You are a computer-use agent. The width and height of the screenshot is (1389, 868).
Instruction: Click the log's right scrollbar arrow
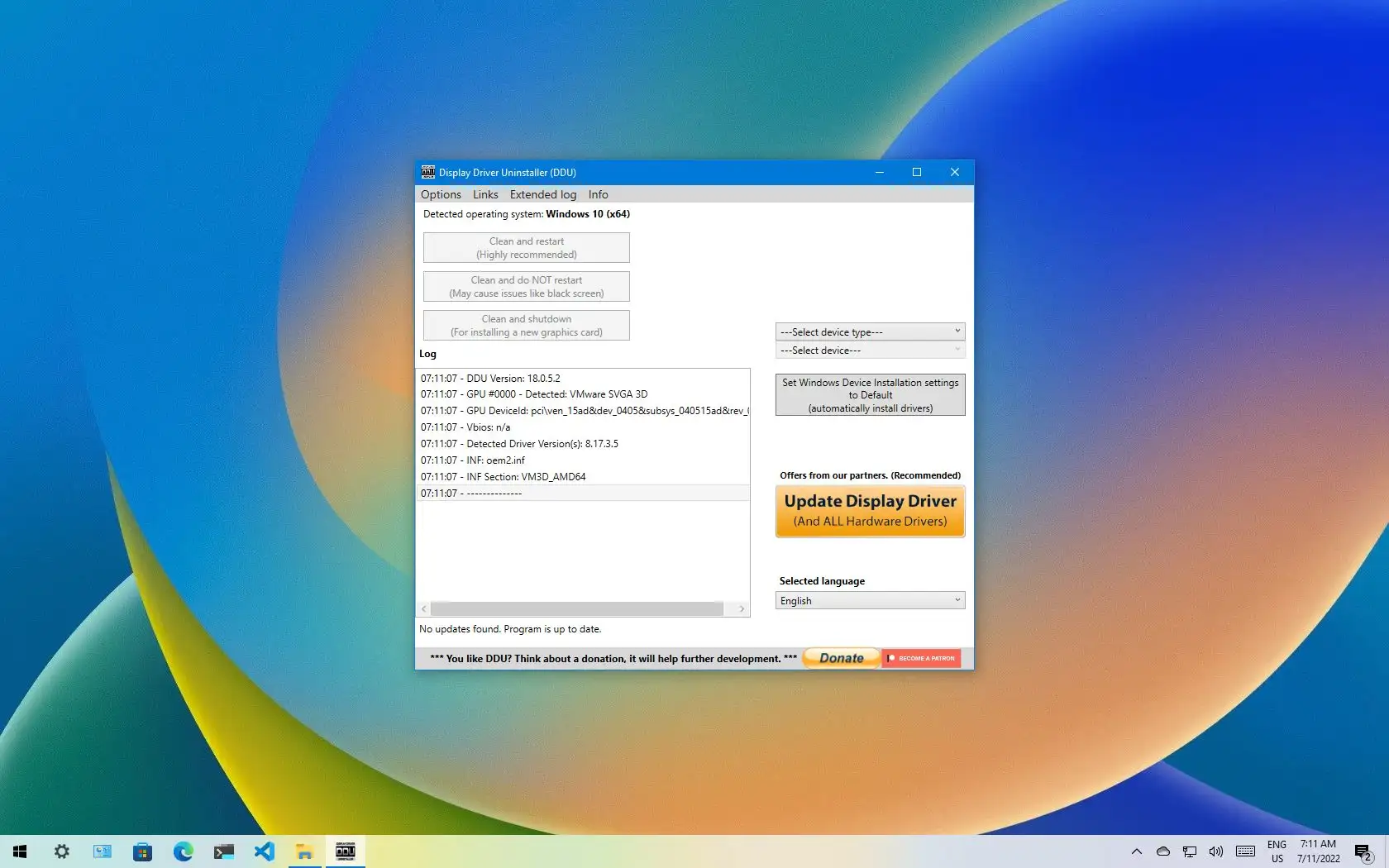pyautogui.click(x=742, y=608)
